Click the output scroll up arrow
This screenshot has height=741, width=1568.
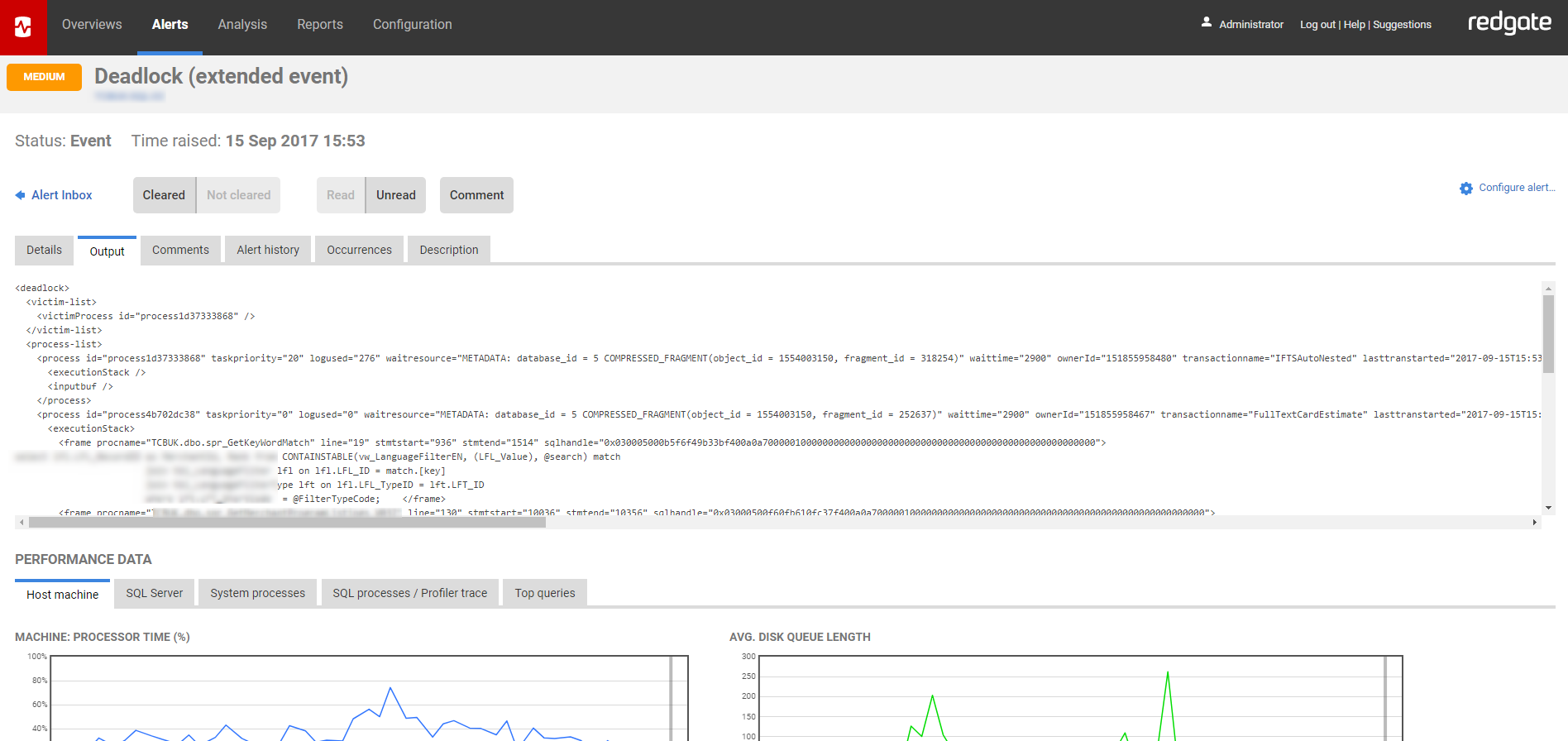point(1548,288)
